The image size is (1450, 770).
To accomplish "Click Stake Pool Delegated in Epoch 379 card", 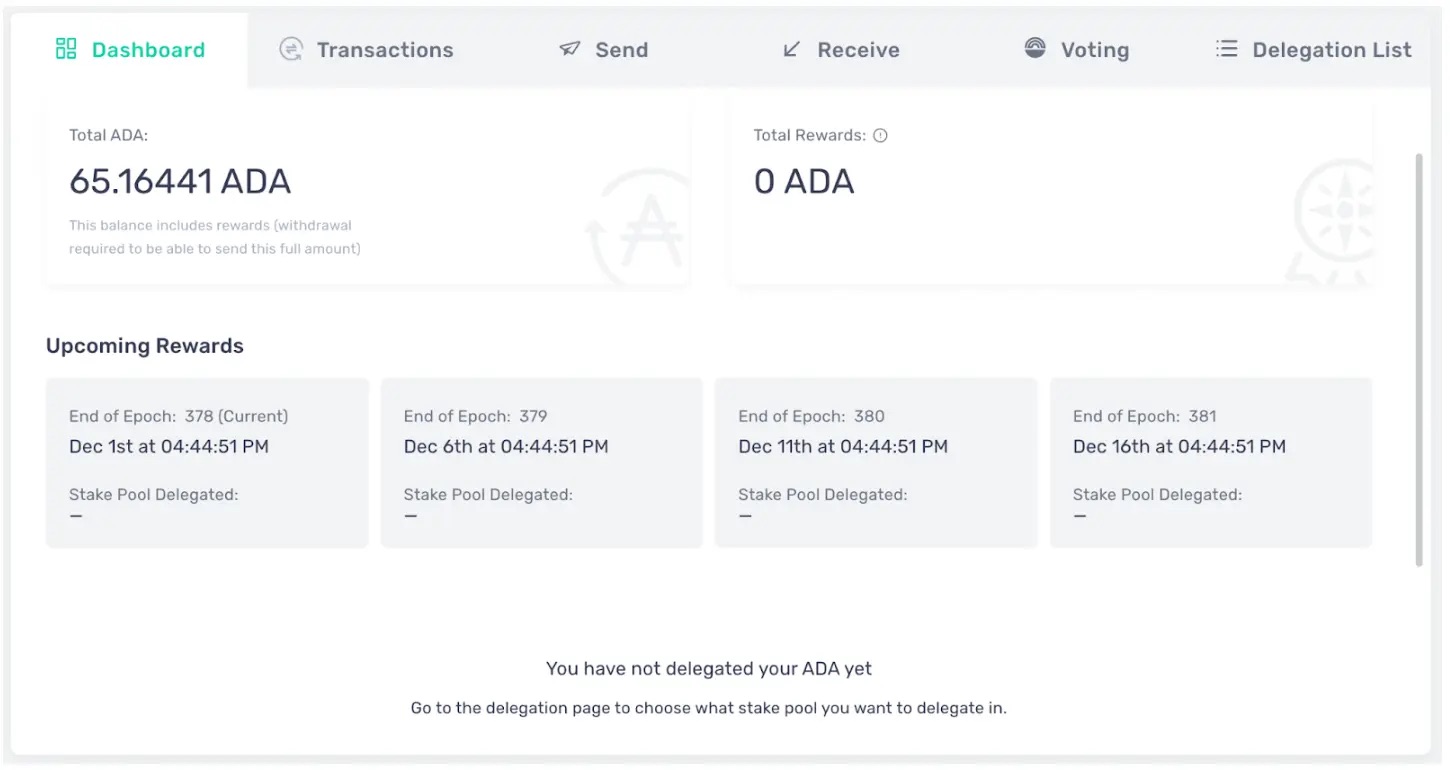I will [x=488, y=494].
